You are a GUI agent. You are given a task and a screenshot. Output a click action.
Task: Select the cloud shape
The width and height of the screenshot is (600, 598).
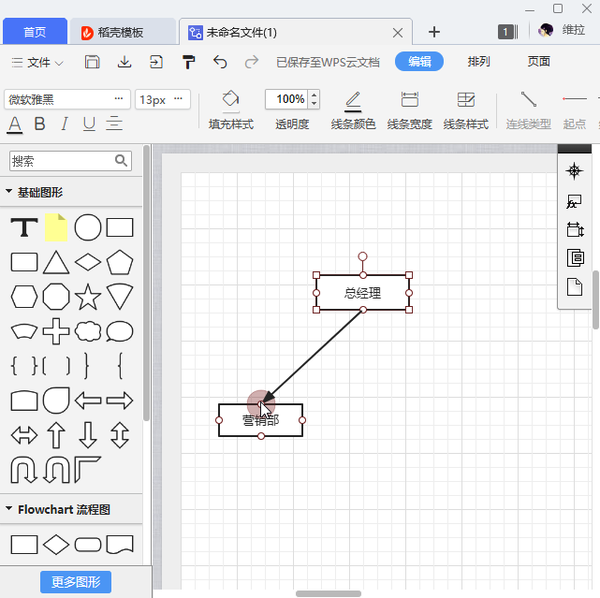[88, 331]
